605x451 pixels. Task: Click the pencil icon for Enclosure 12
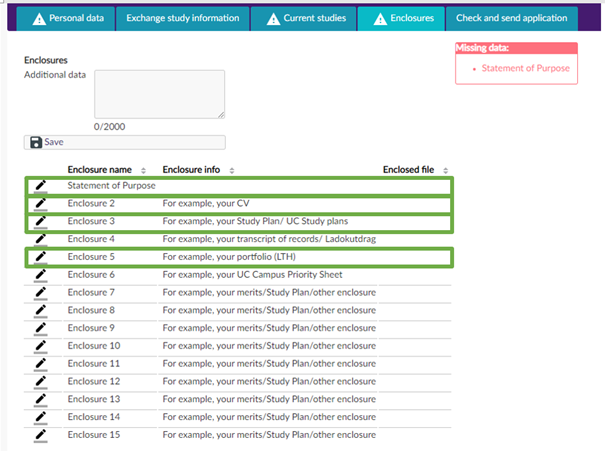tap(40, 382)
